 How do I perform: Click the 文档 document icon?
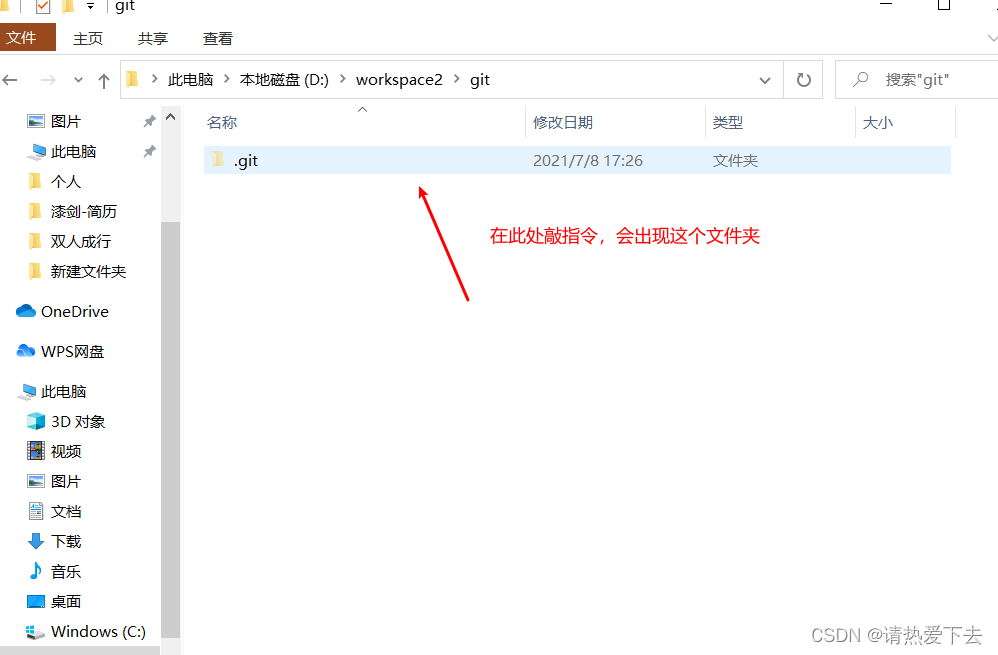[36, 511]
